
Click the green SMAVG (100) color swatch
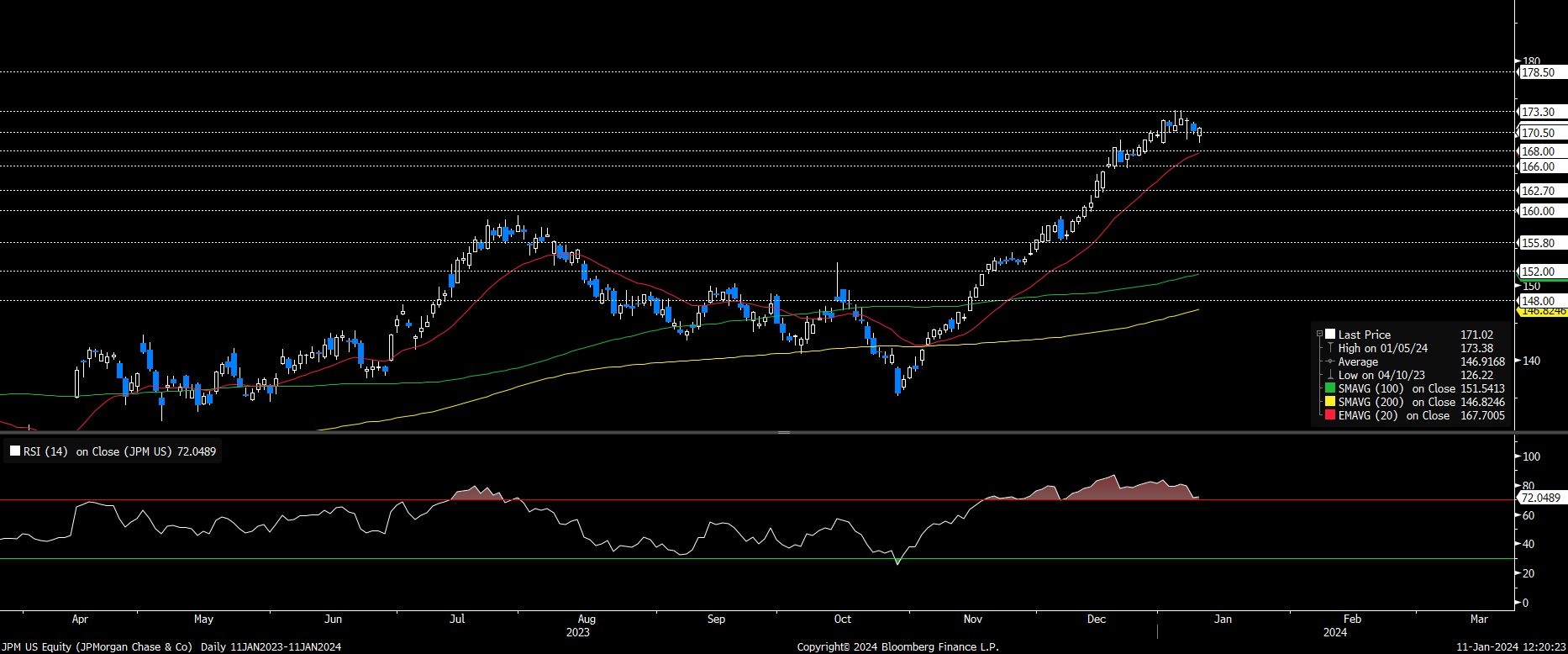click(1330, 388)
